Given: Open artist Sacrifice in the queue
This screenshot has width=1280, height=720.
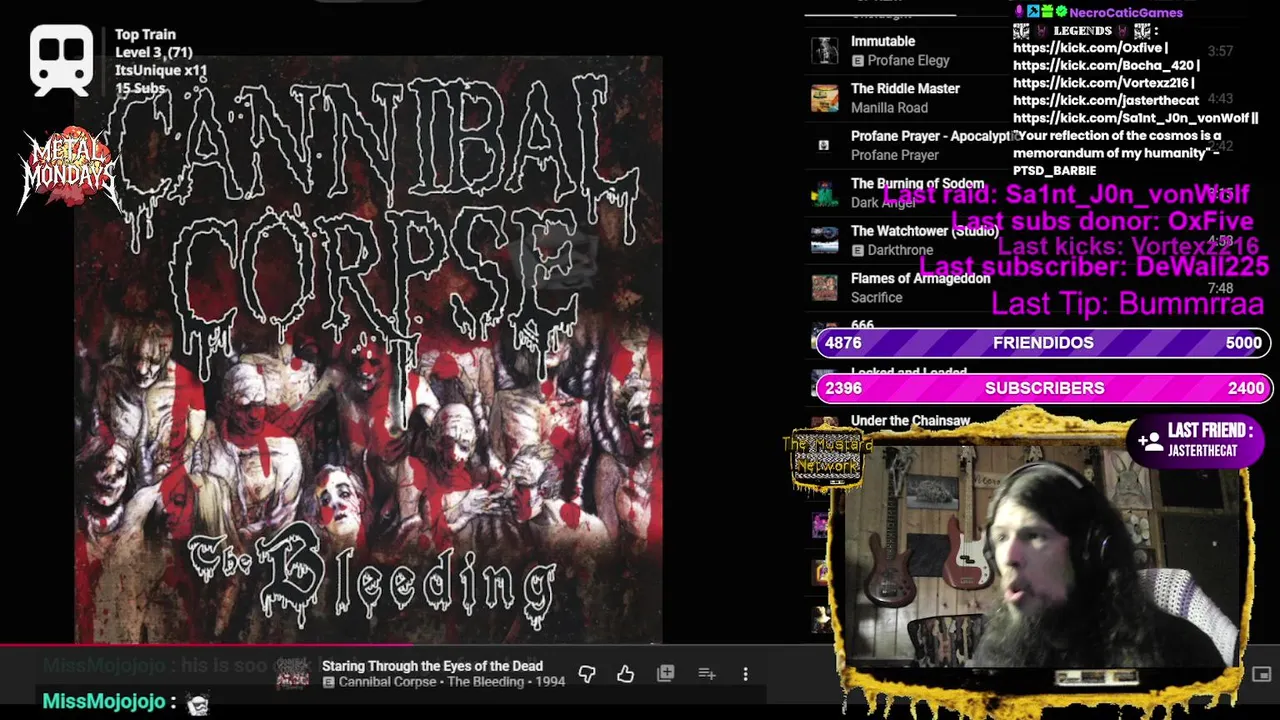Looking at the screenshot, I should click(876, 298).
